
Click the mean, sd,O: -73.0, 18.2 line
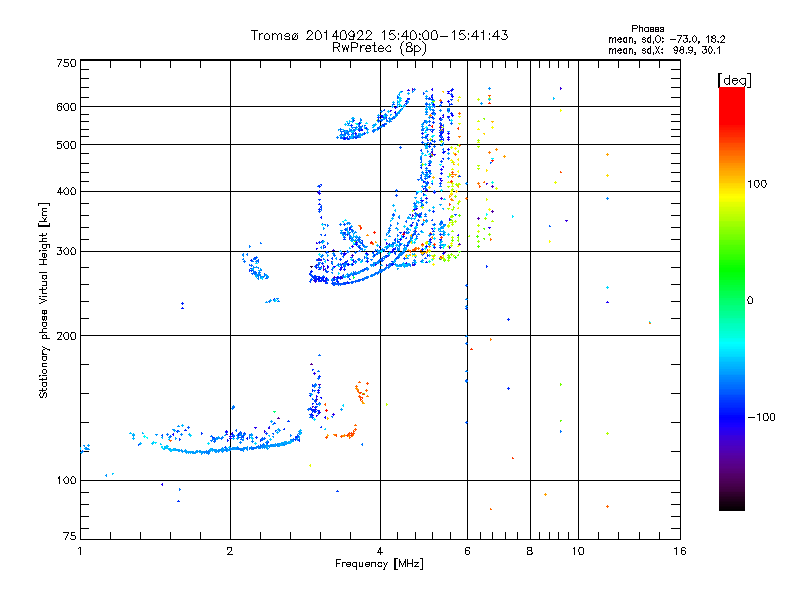pos(666,40)
